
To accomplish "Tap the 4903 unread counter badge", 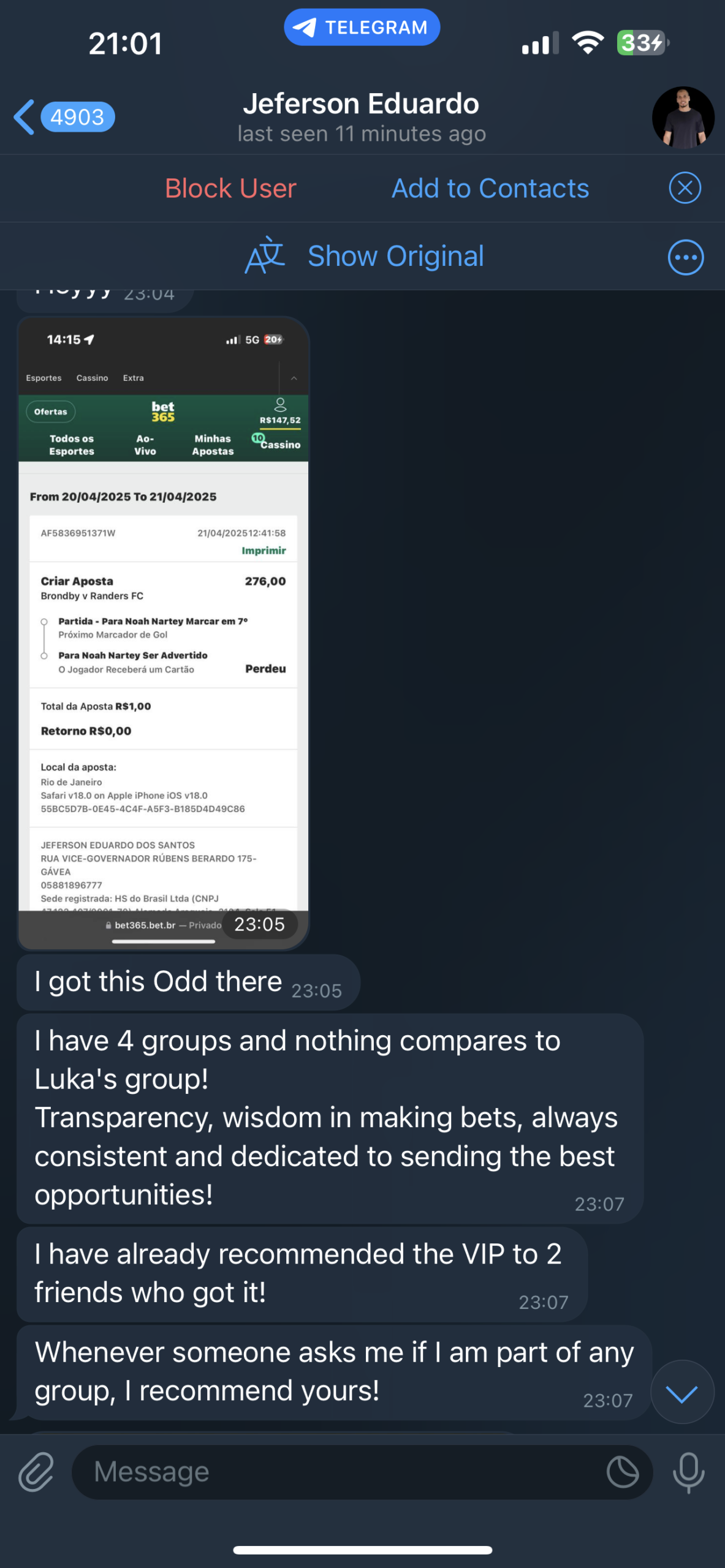I will click(77, 117).
